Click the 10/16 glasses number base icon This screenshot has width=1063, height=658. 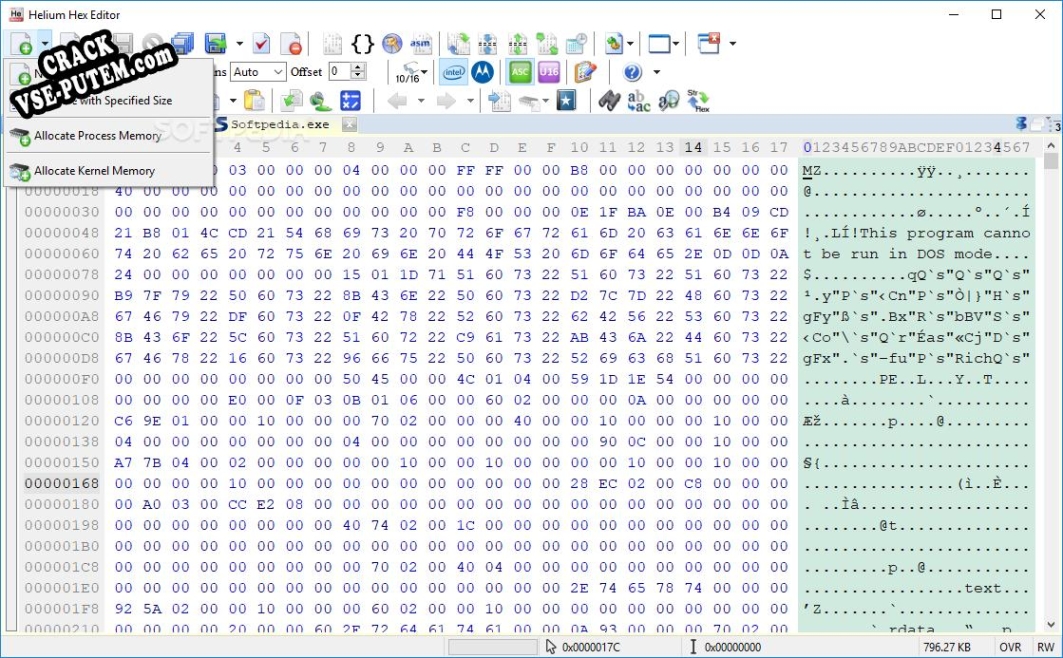(x=407, y=72)
